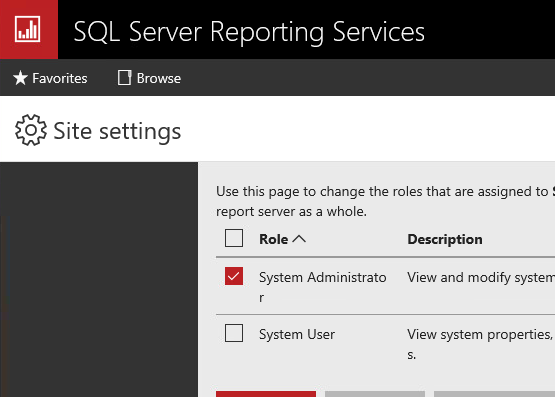Open the Favorites menu item
The image size is (555, 397).
[50, 78]
